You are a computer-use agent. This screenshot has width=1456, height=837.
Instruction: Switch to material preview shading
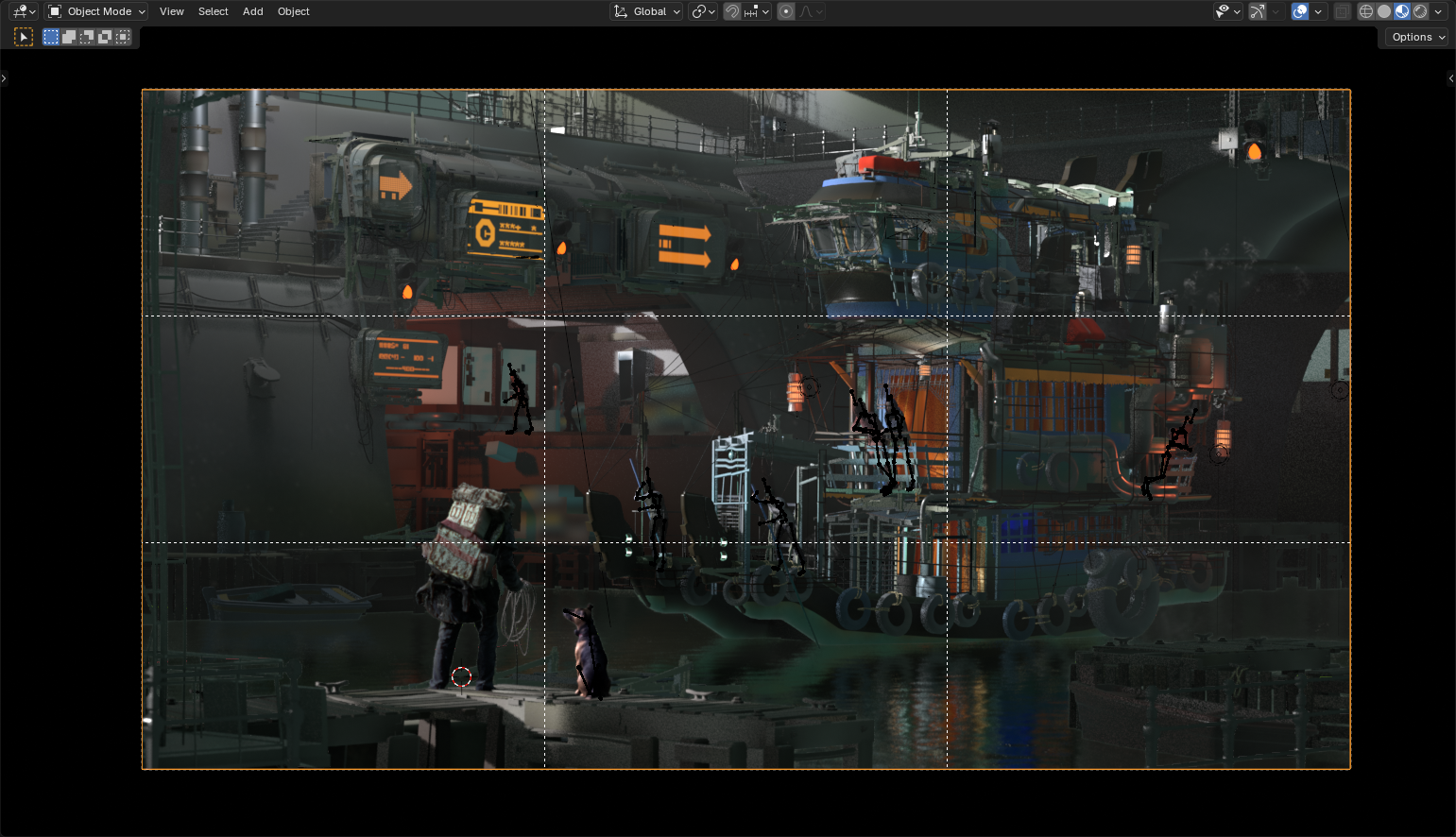(1402, 11)
